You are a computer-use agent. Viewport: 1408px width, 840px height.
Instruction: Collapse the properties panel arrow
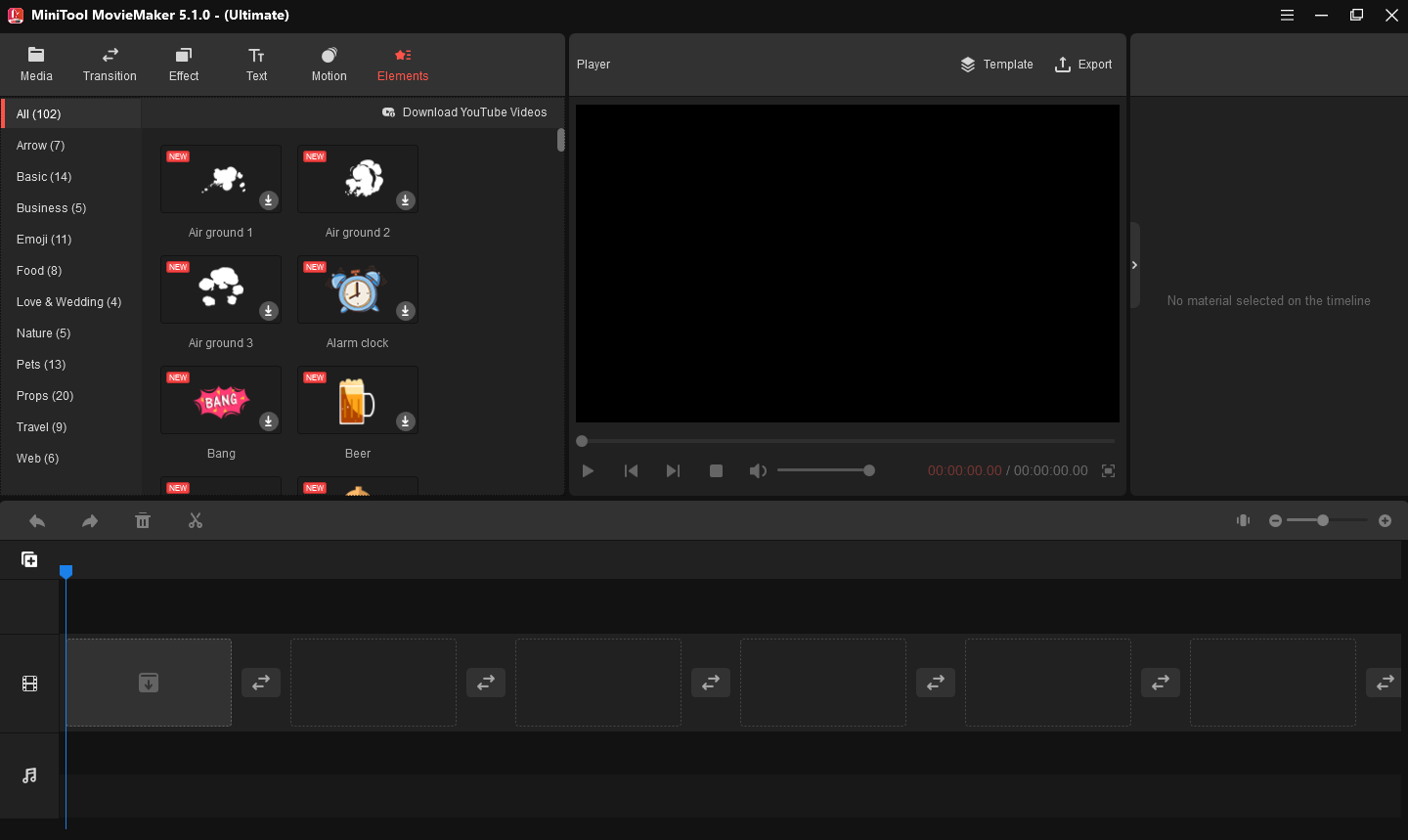(1134, 265)
